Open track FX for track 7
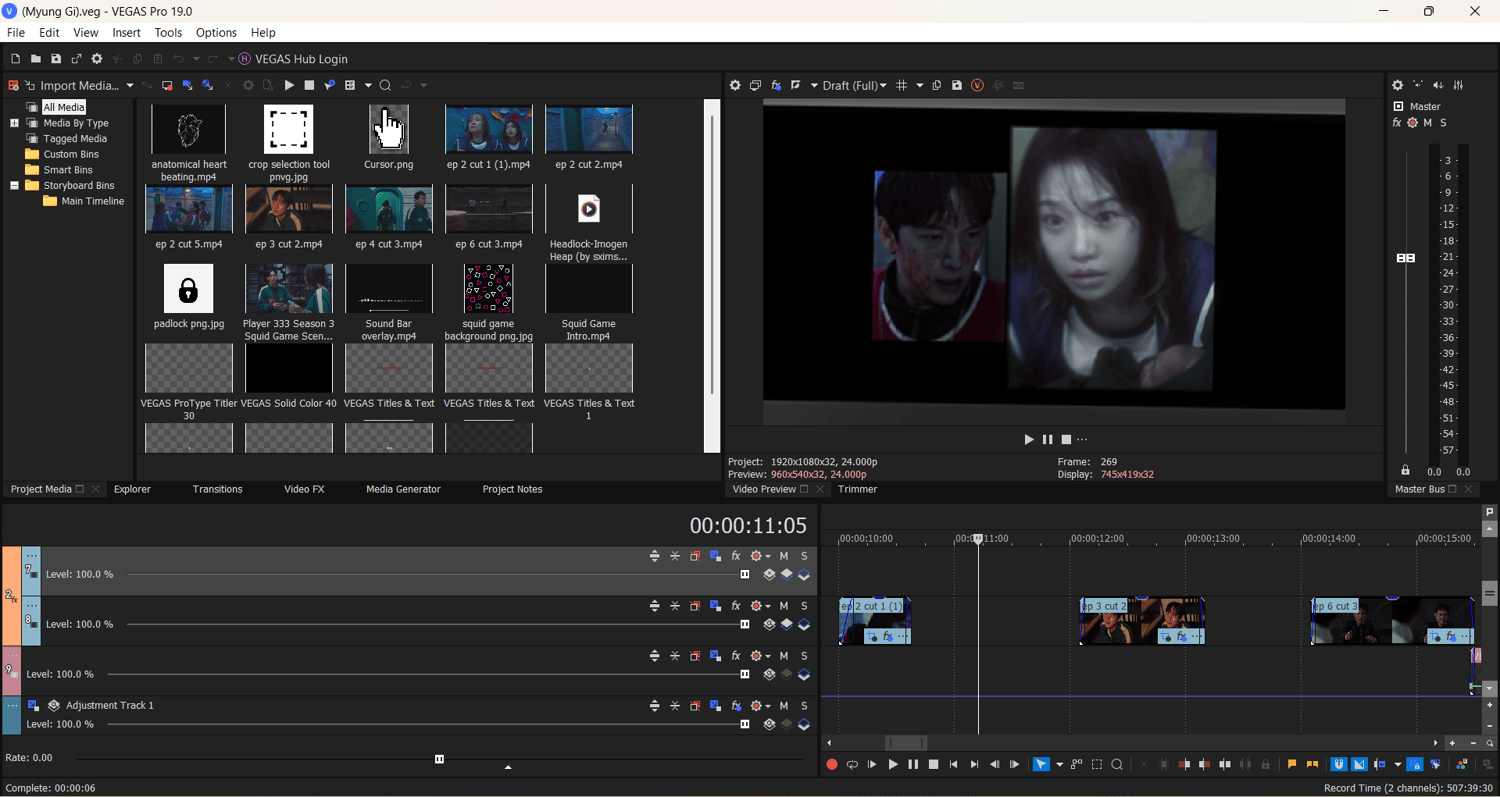Viewport: 1500px width, 797px height. (x=736, y=556)
